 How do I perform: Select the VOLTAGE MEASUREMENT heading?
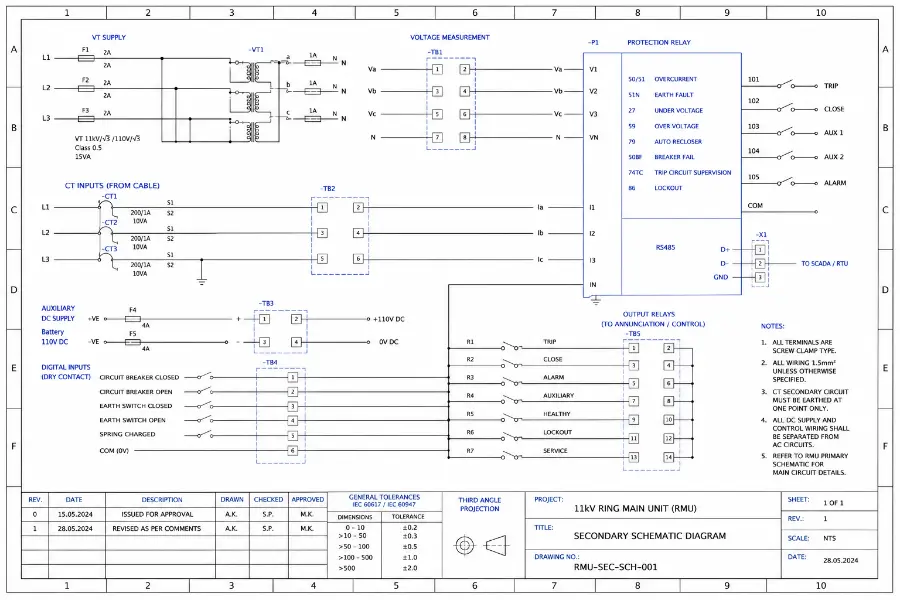click(x=450, y=37)
